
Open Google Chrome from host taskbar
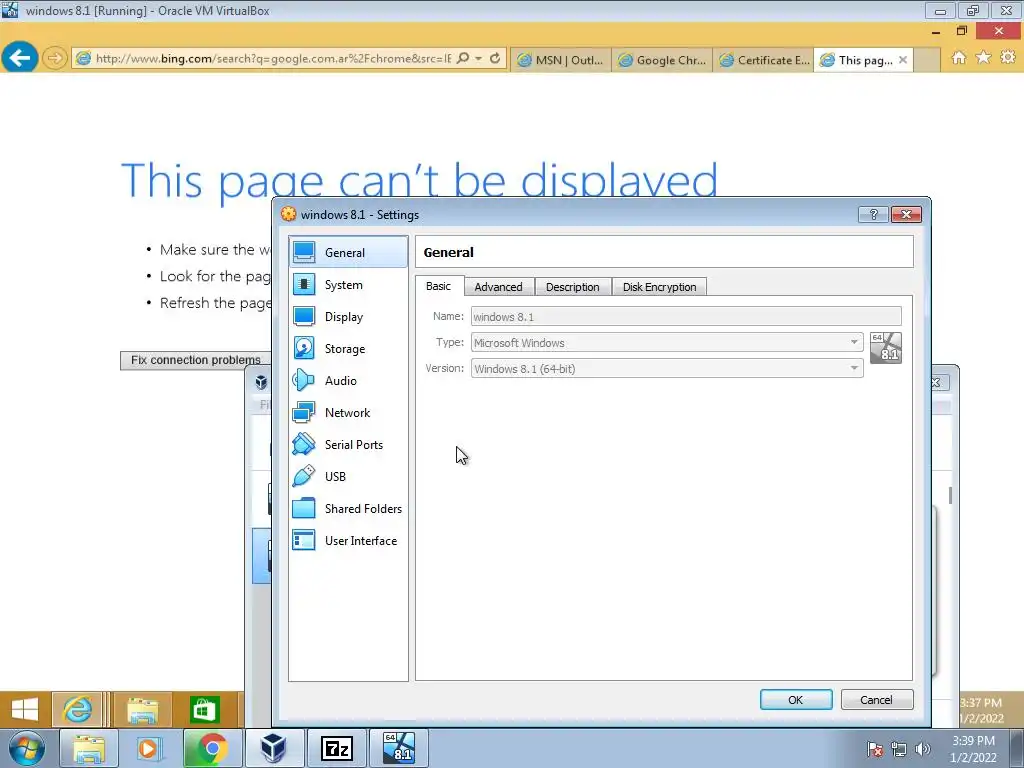(x=212, y=748)
